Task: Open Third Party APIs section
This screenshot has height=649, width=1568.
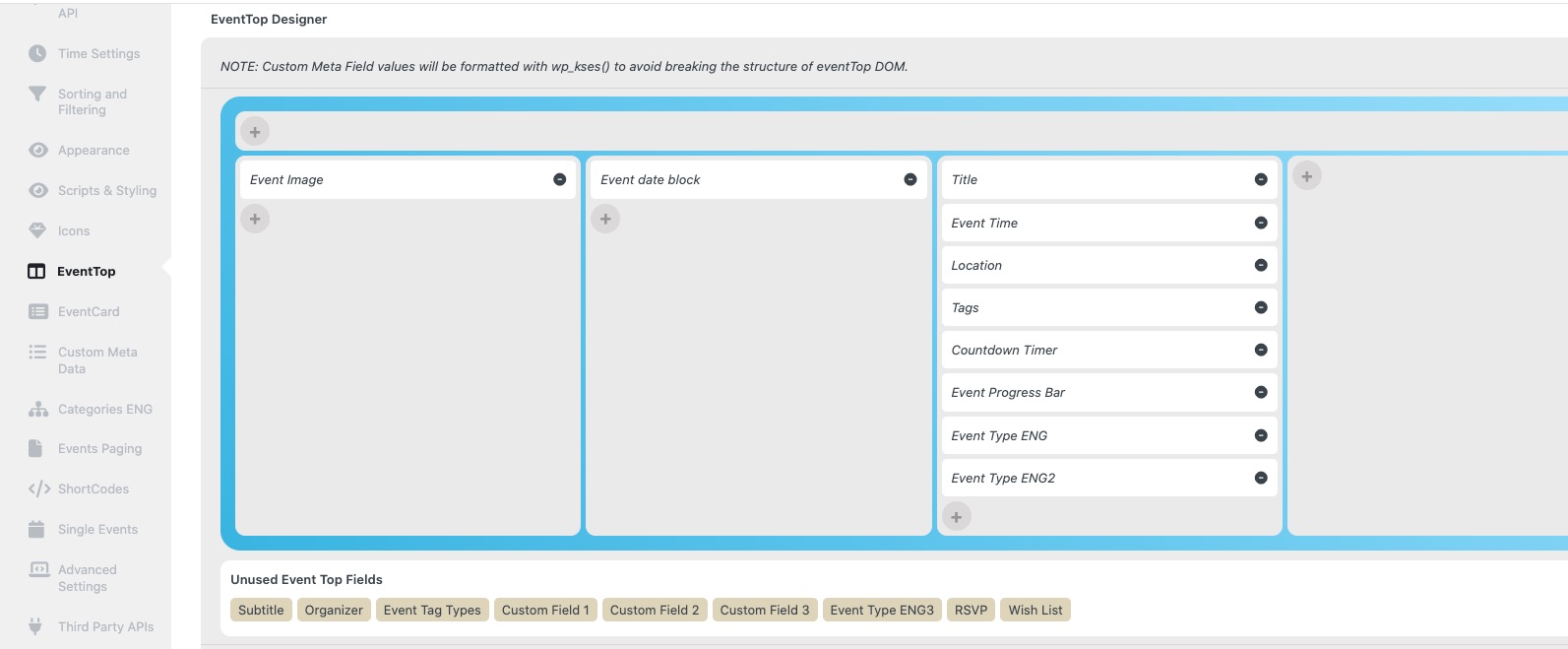Action: (105, 626)
